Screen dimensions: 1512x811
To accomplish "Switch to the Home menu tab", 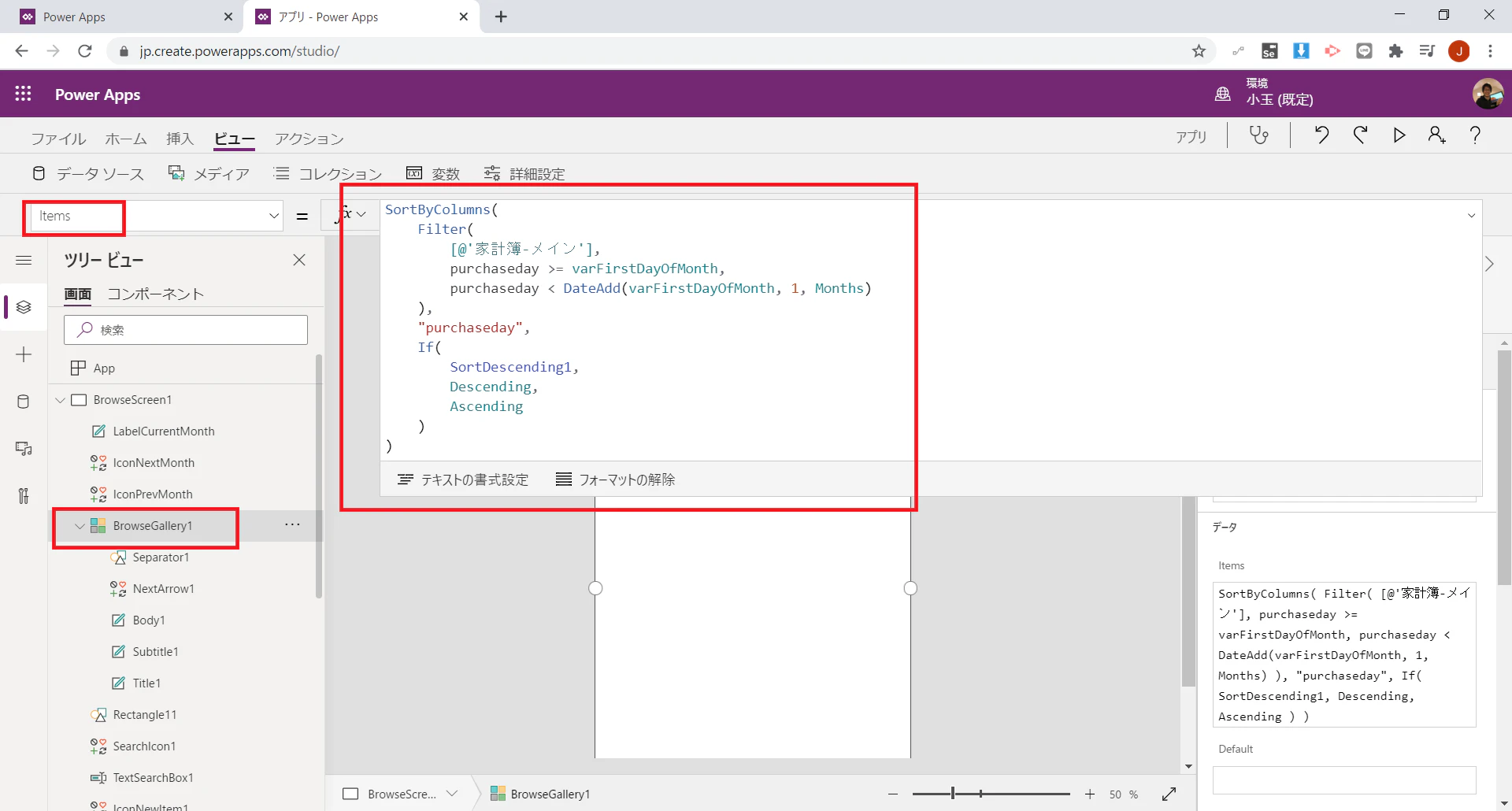I will coord(126,139).
